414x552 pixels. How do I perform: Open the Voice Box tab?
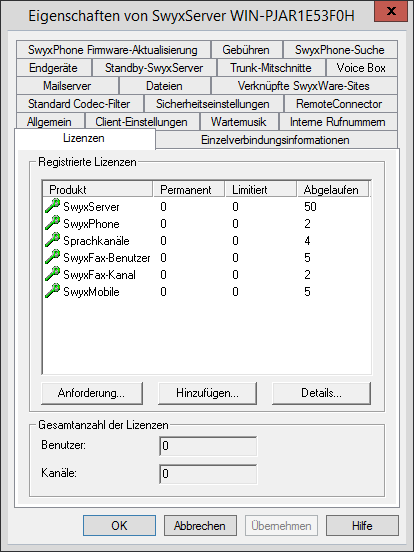click(362, 68)
